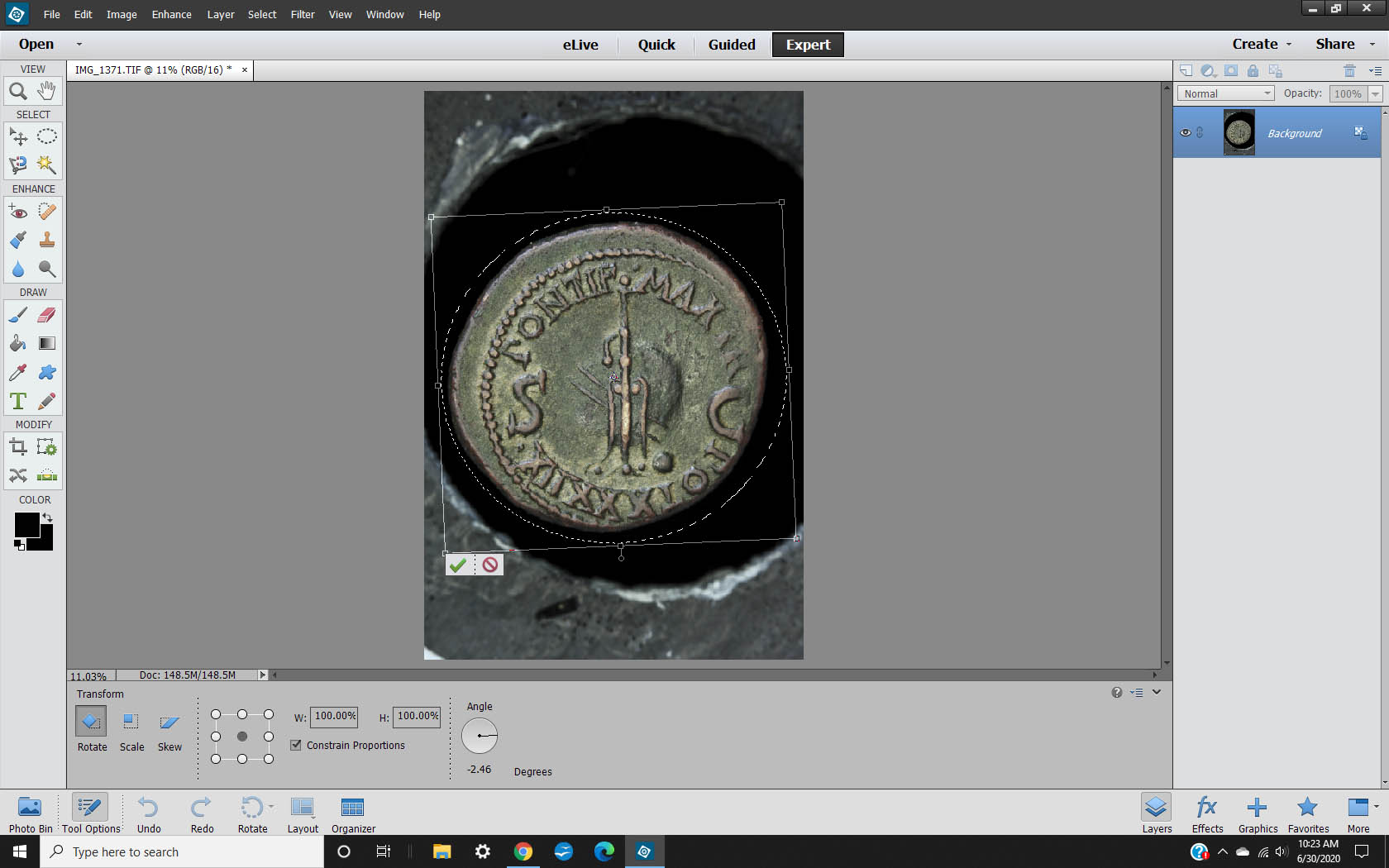Switch to the Guided tab
1389x868 pixels.
731,45
